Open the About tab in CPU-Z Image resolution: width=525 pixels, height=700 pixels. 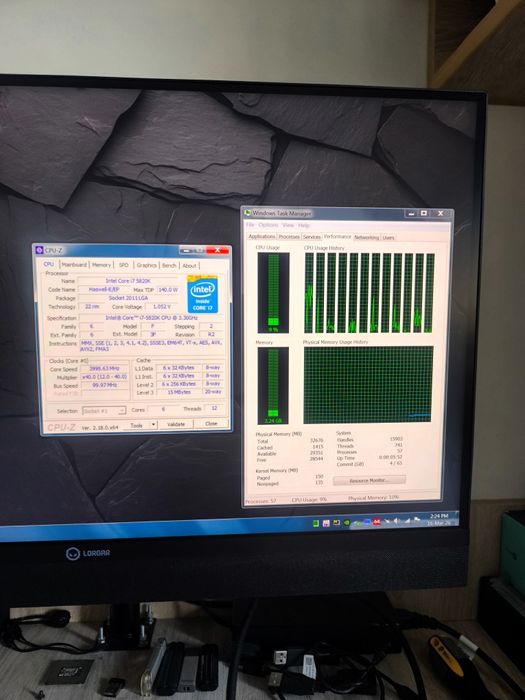tap(189, 265)
